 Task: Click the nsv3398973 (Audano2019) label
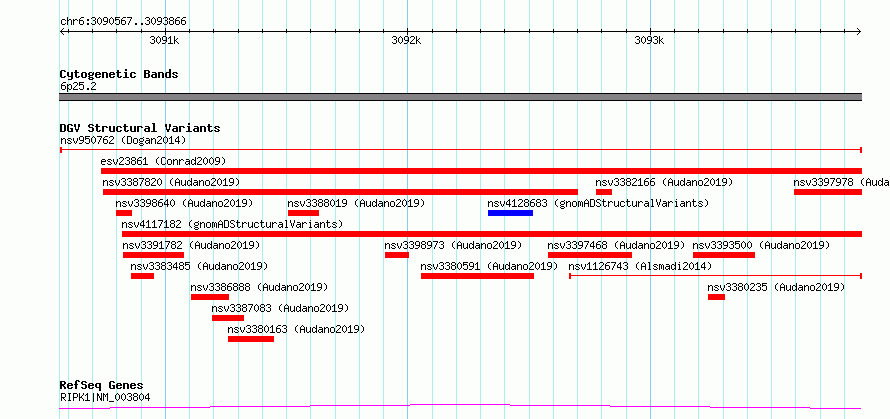tap(453, 245)
